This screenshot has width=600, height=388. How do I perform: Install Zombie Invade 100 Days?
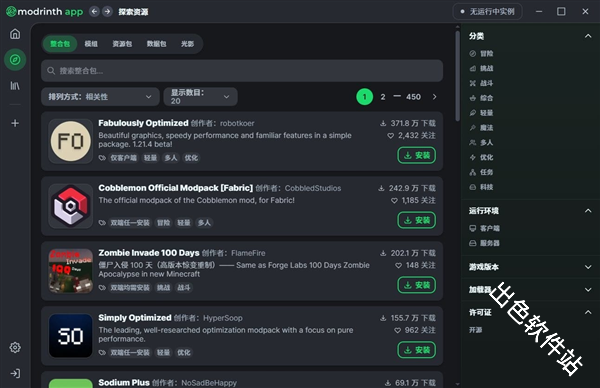coord(417,285)
